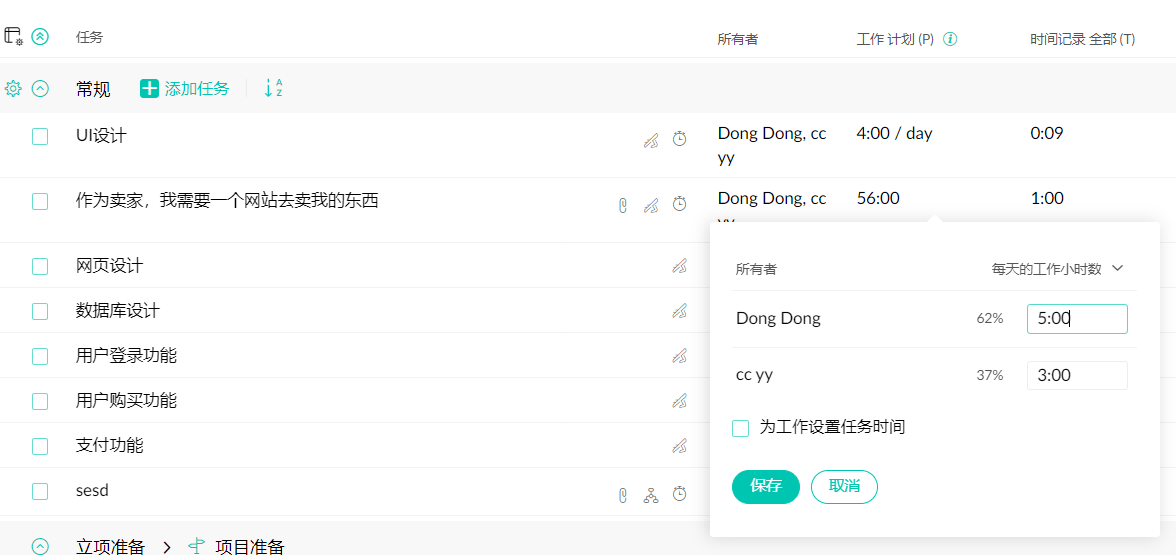Open column settings icon in header
The height and width of the screenshot is (555, 1176).
pos(13,36)
